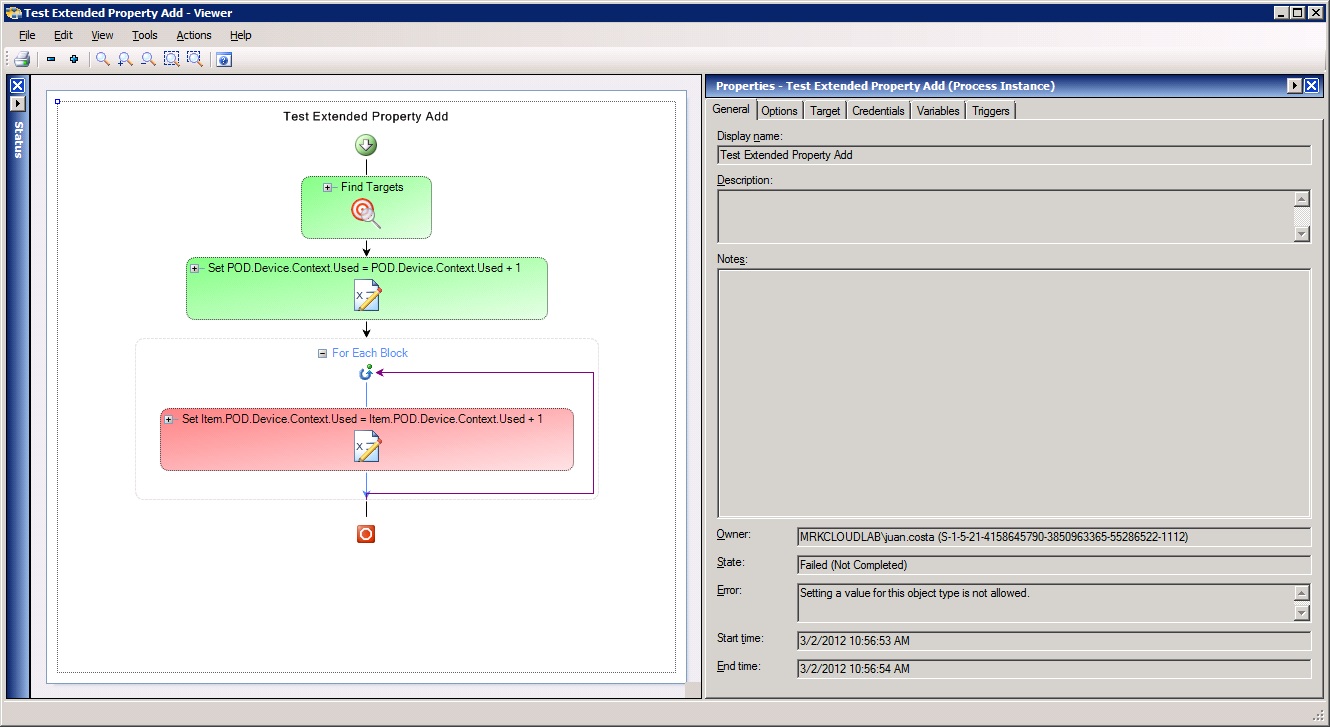Expand the Find Targets activity
Image resolution: width=1330 pixels, height=727 pixels.
(x=328, y=187)
